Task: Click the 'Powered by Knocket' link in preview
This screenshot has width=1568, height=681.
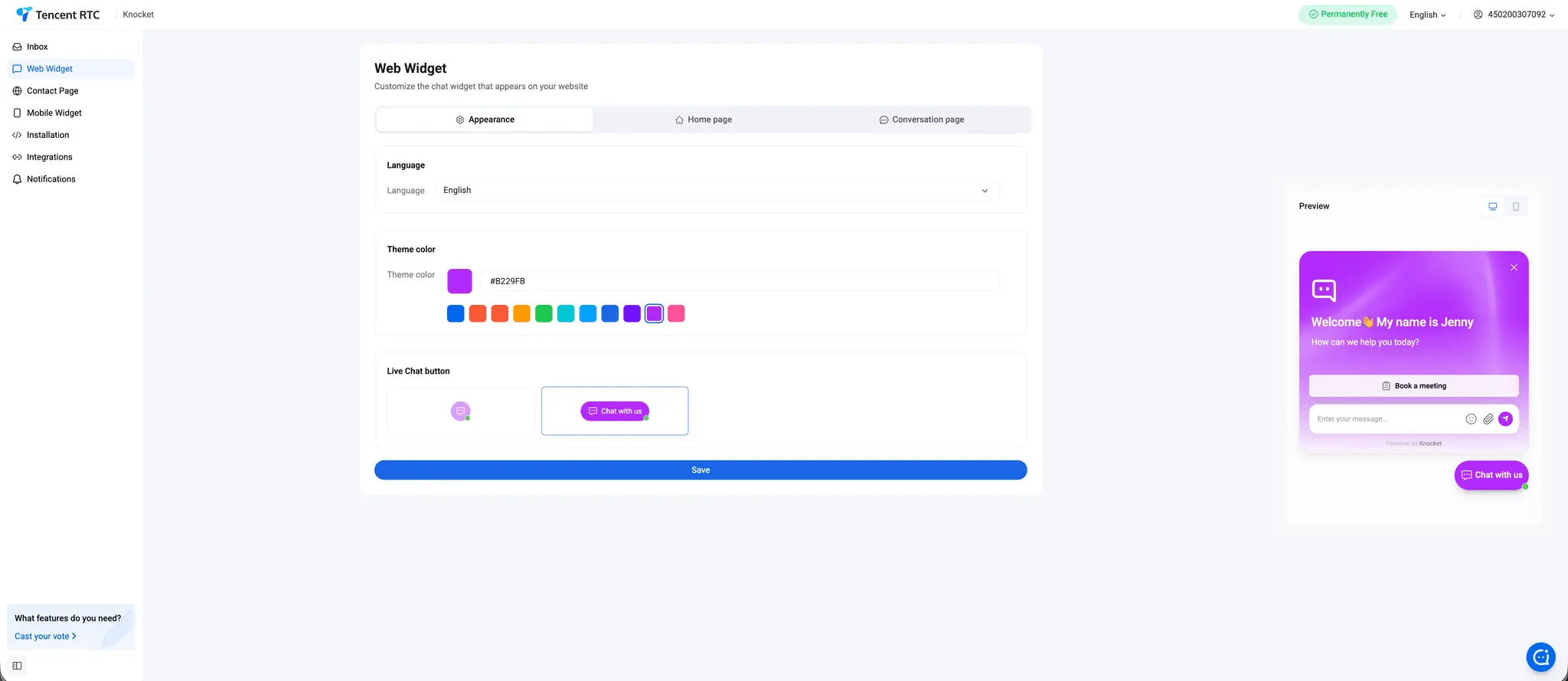Action: (1413, 444)
